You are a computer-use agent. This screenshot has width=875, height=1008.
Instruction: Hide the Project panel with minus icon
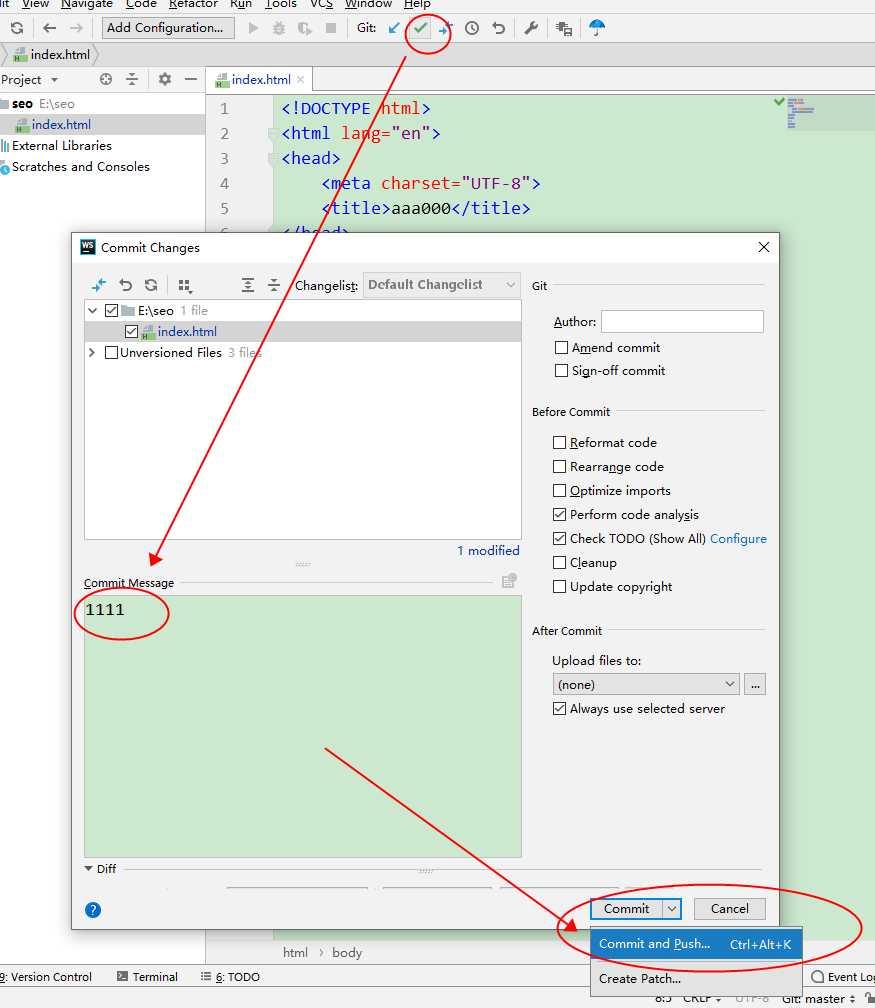click(x=190, y=79)
